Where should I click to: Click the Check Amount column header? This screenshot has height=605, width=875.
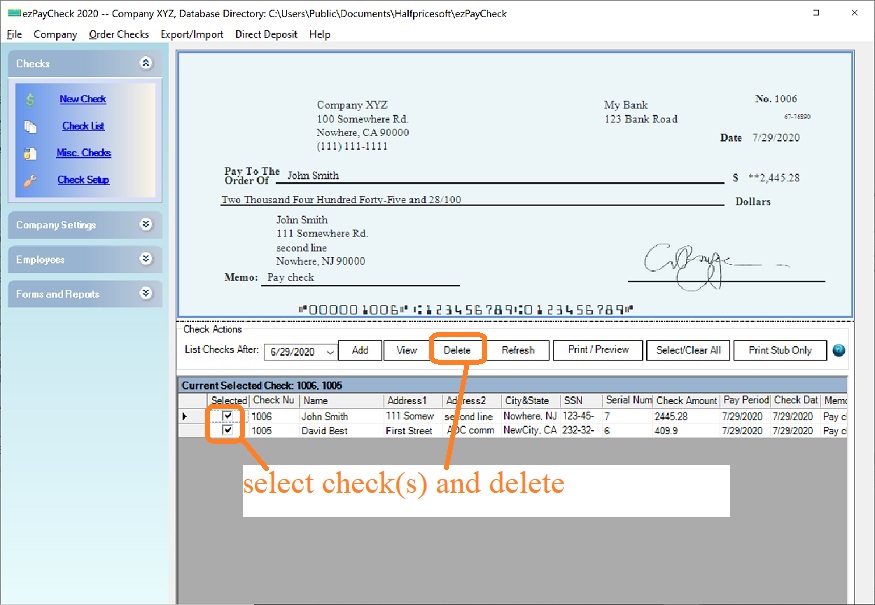pyautogui.click(x=686, y=400)
